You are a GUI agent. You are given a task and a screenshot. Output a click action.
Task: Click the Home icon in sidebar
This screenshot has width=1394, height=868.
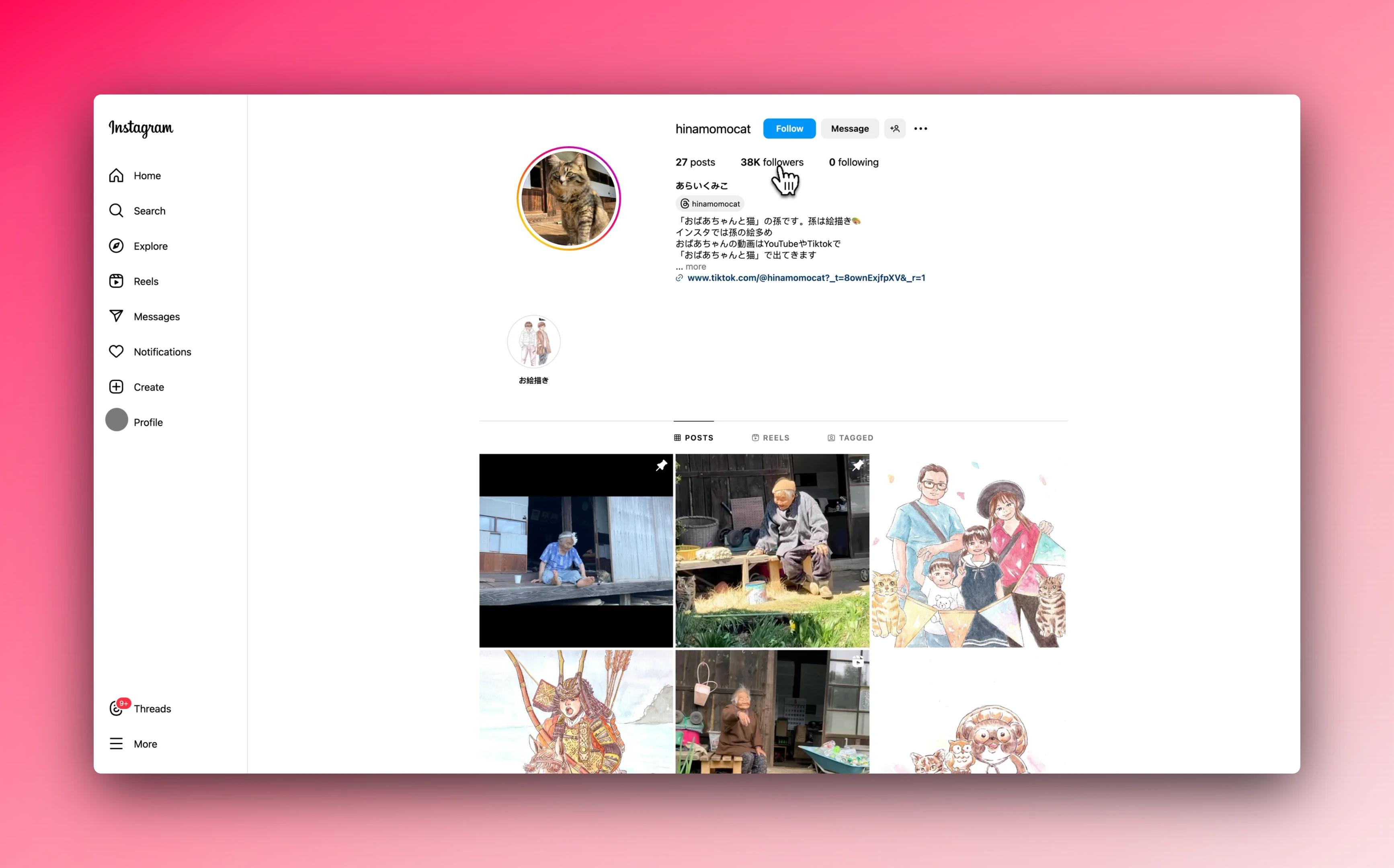[117, 175]
